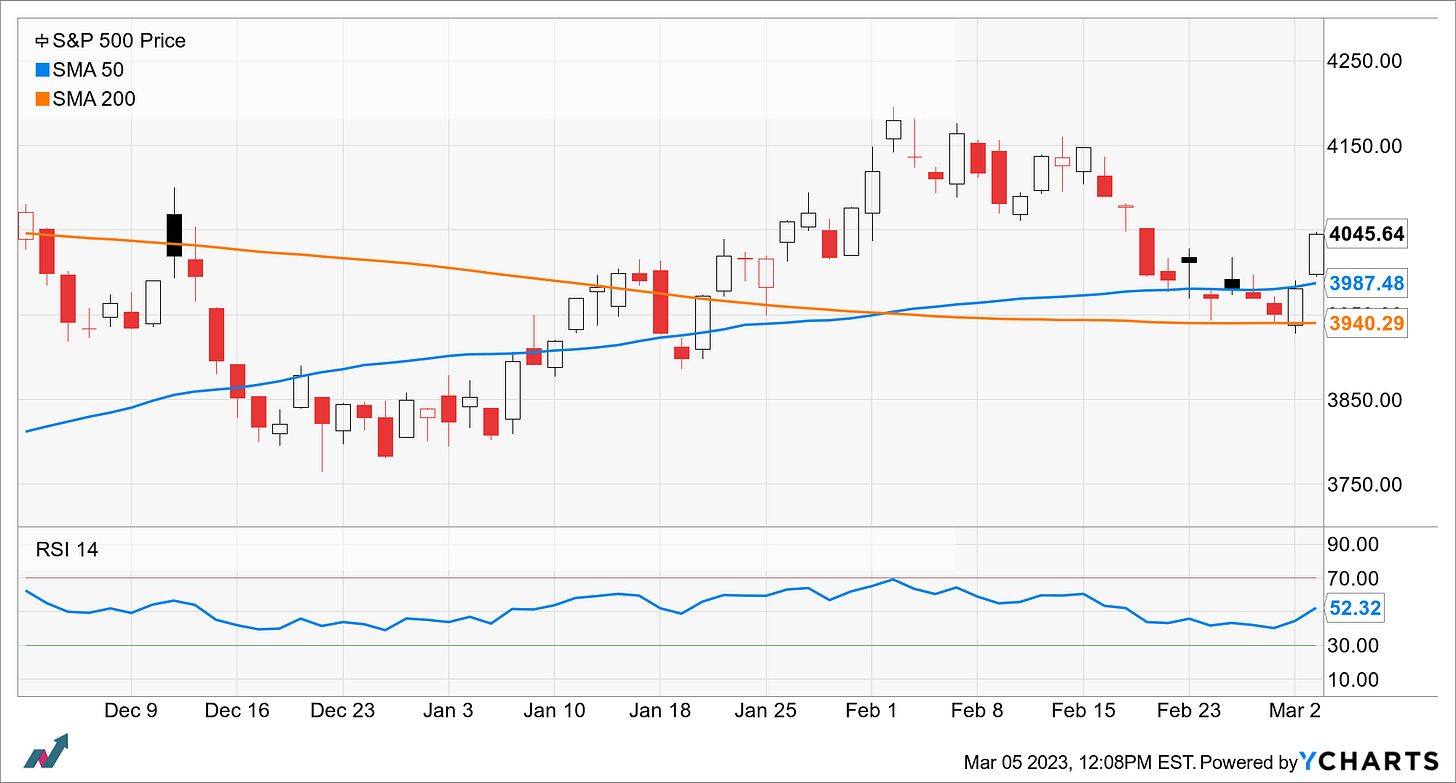Click the Dec 23 date label
Image resolution: width=1456 pixels, height=783 pixels.
tap(342, 711)
